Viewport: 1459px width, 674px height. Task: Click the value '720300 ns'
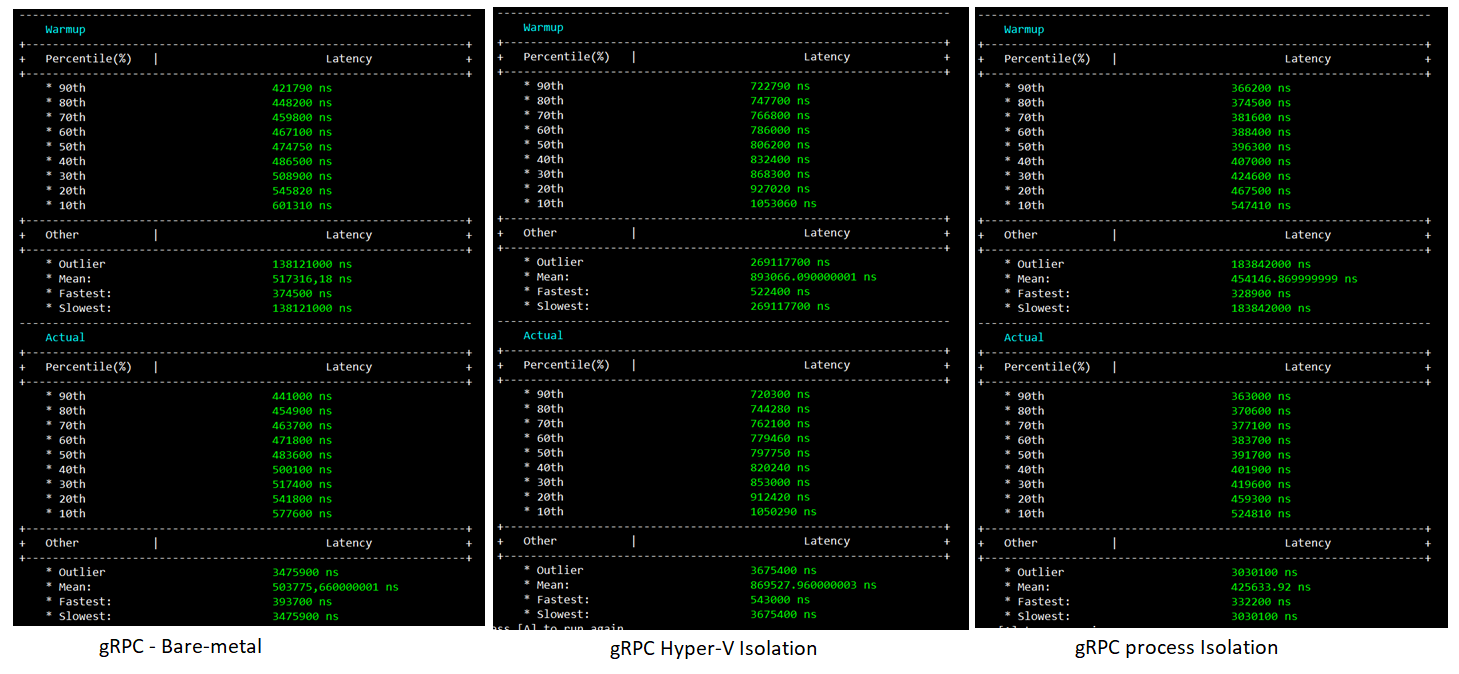point(780,394)
